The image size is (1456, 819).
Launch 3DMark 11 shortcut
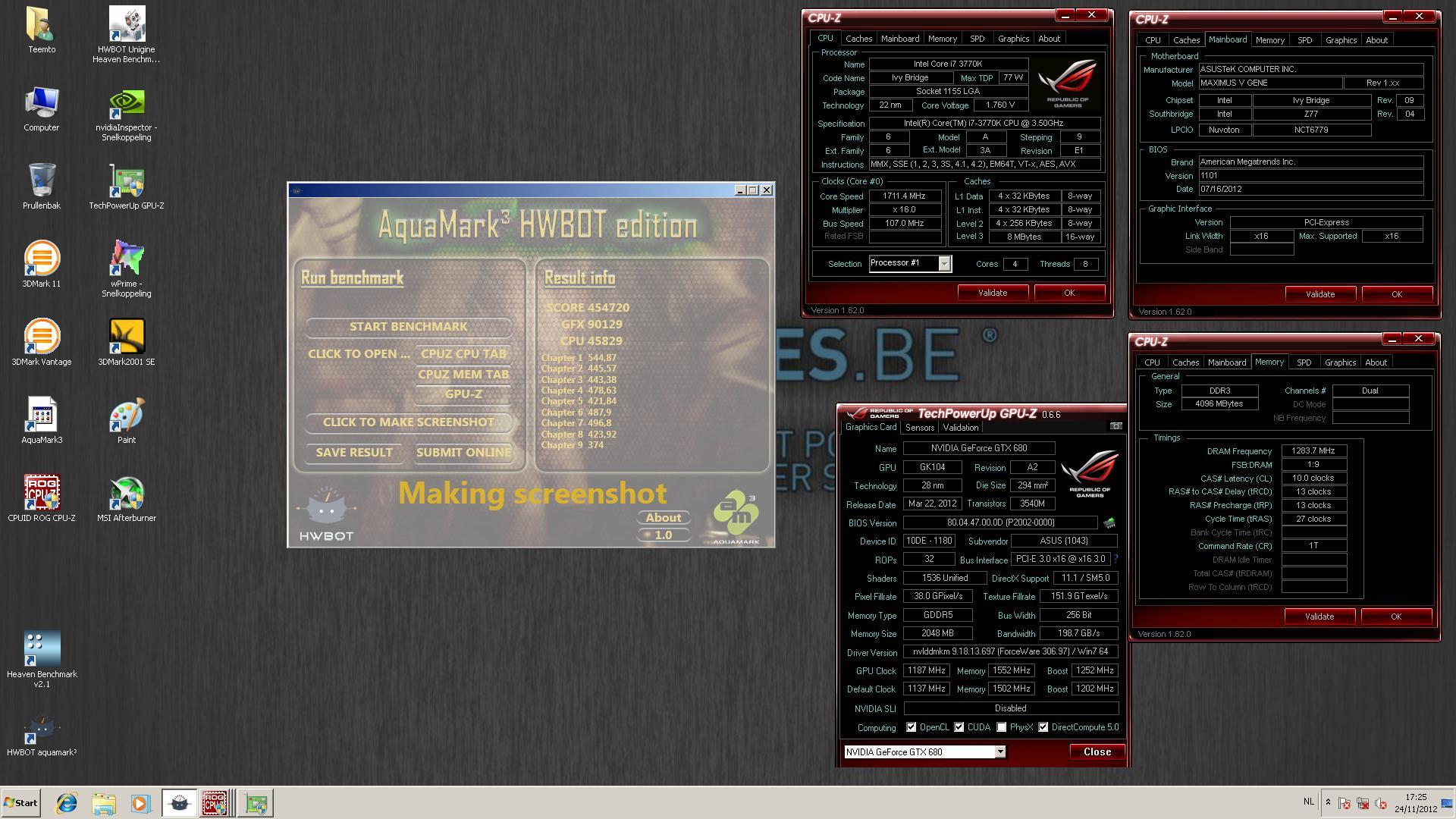[x=41, y=265]
